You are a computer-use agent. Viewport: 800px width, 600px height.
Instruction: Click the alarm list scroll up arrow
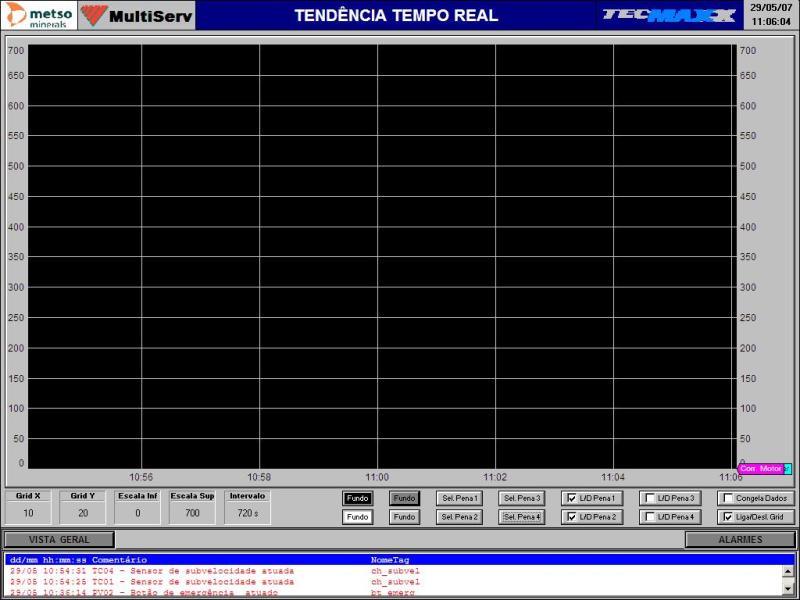pyautogui.click(x=789, y=571)
